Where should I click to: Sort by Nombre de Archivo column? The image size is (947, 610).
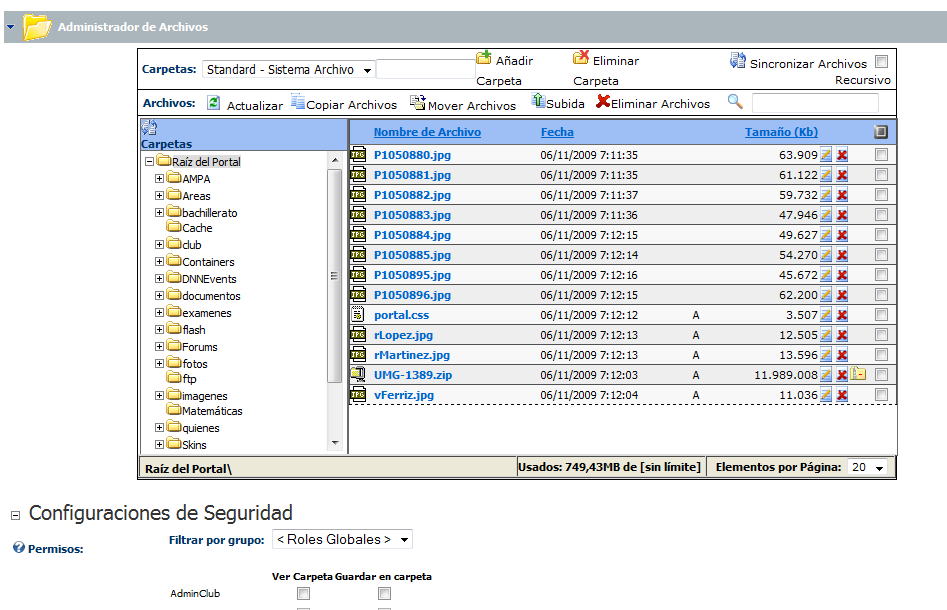point(427,132)
